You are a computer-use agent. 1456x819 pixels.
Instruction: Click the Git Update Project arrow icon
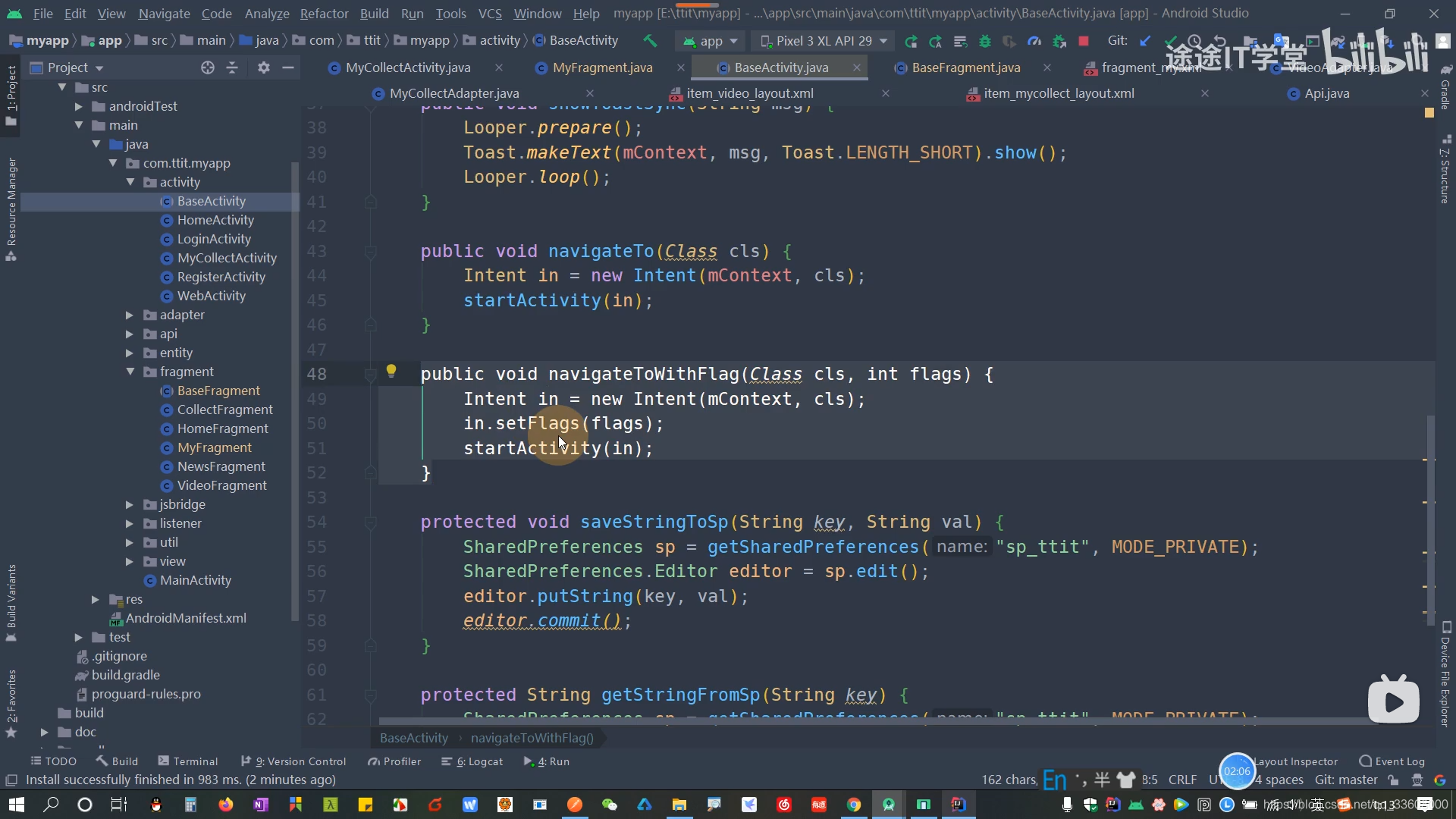(1145, 41)
